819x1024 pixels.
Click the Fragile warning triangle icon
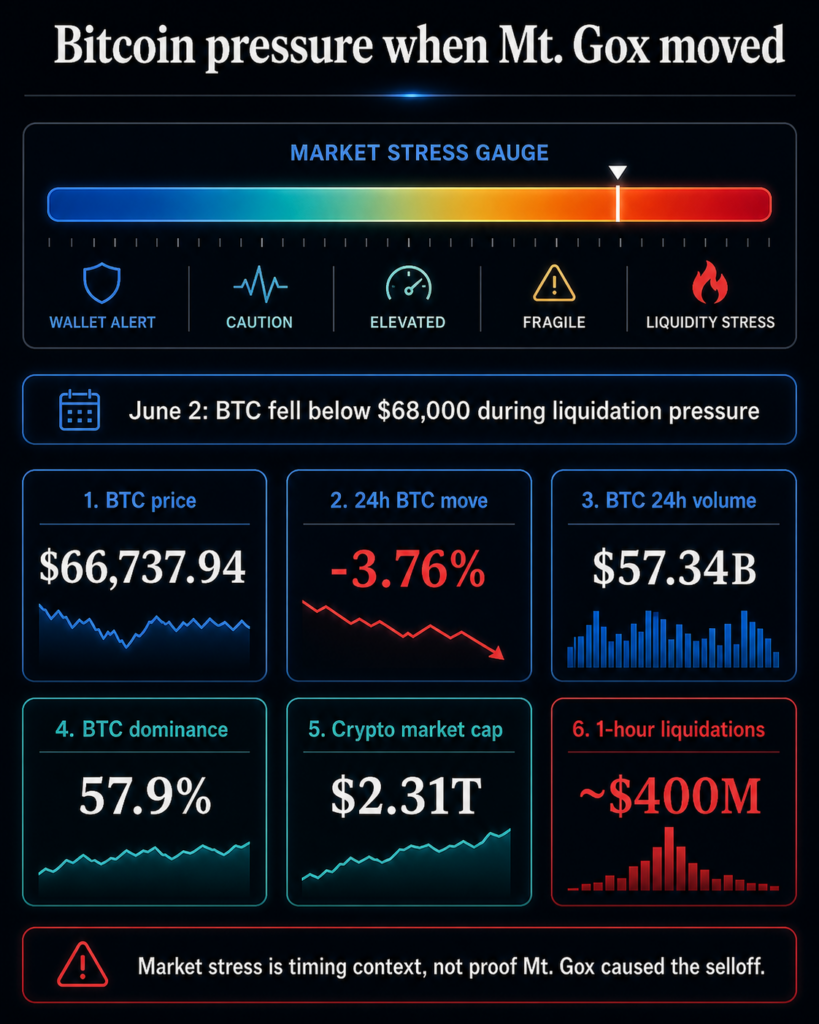(554, 283)
